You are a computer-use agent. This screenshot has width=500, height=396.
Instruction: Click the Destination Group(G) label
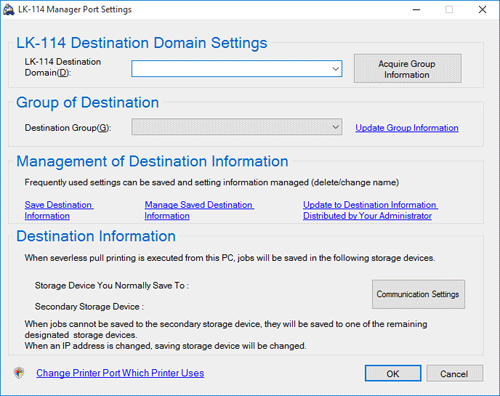tap(68, 128)
